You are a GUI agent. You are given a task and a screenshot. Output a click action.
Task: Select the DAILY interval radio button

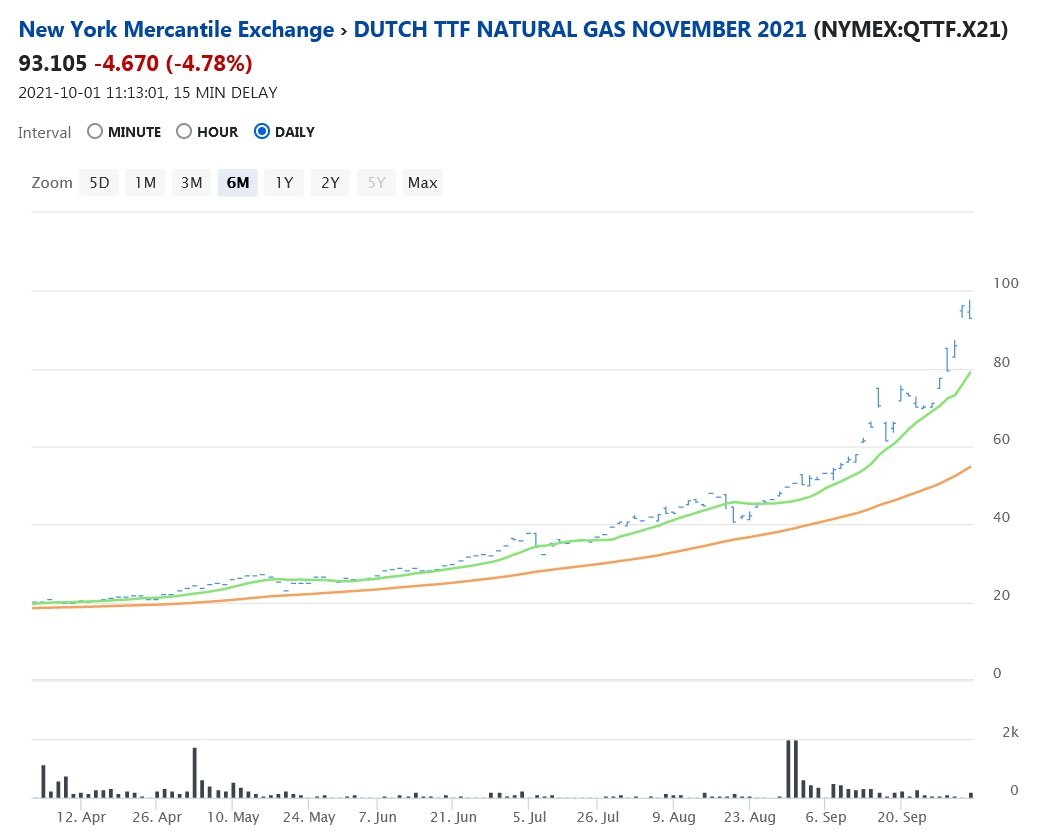coord(262,132)
